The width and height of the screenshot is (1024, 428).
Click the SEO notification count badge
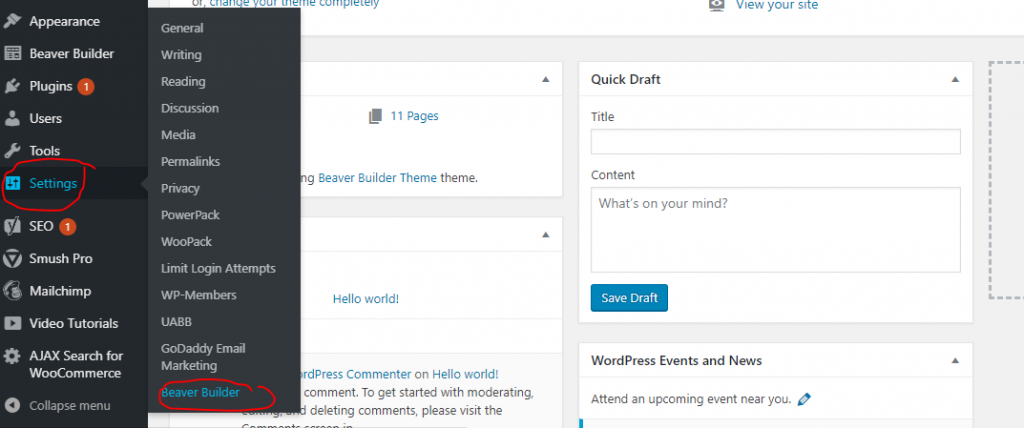tap(67, 227)
